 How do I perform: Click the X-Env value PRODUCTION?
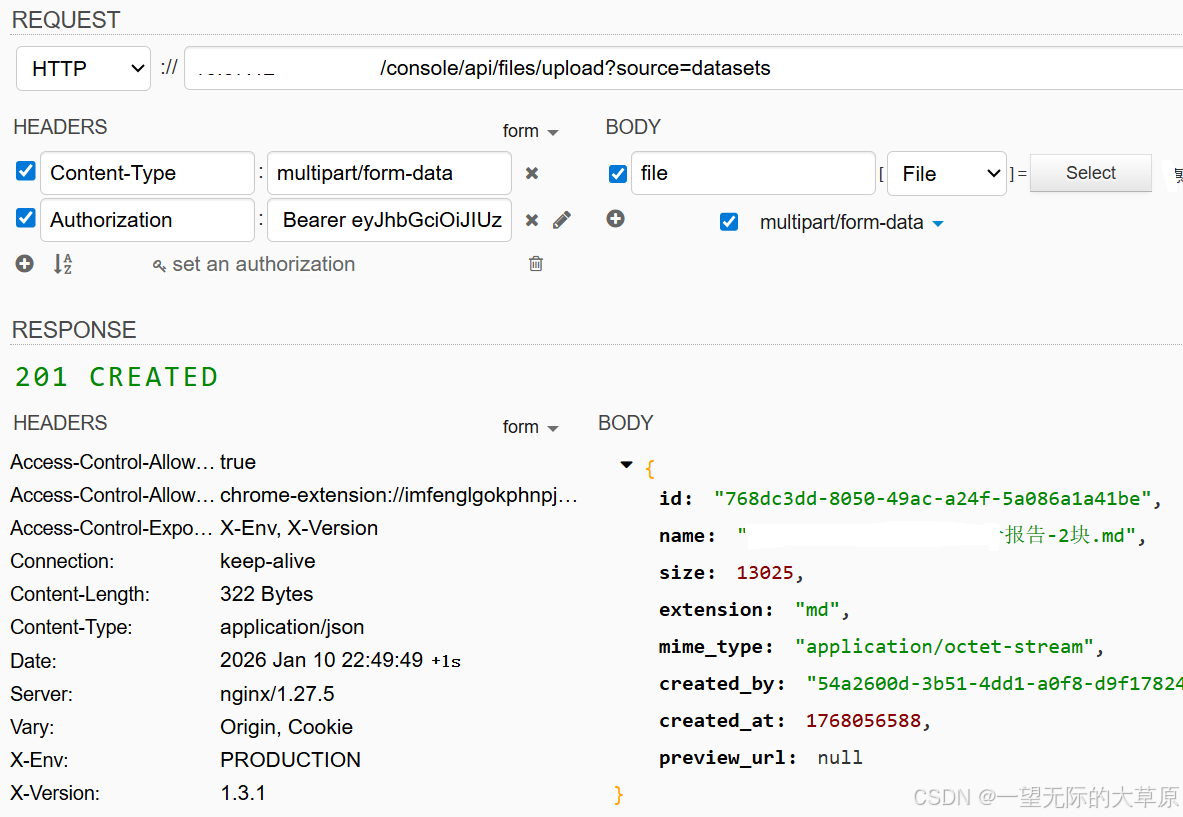click(x=290, y=760)
